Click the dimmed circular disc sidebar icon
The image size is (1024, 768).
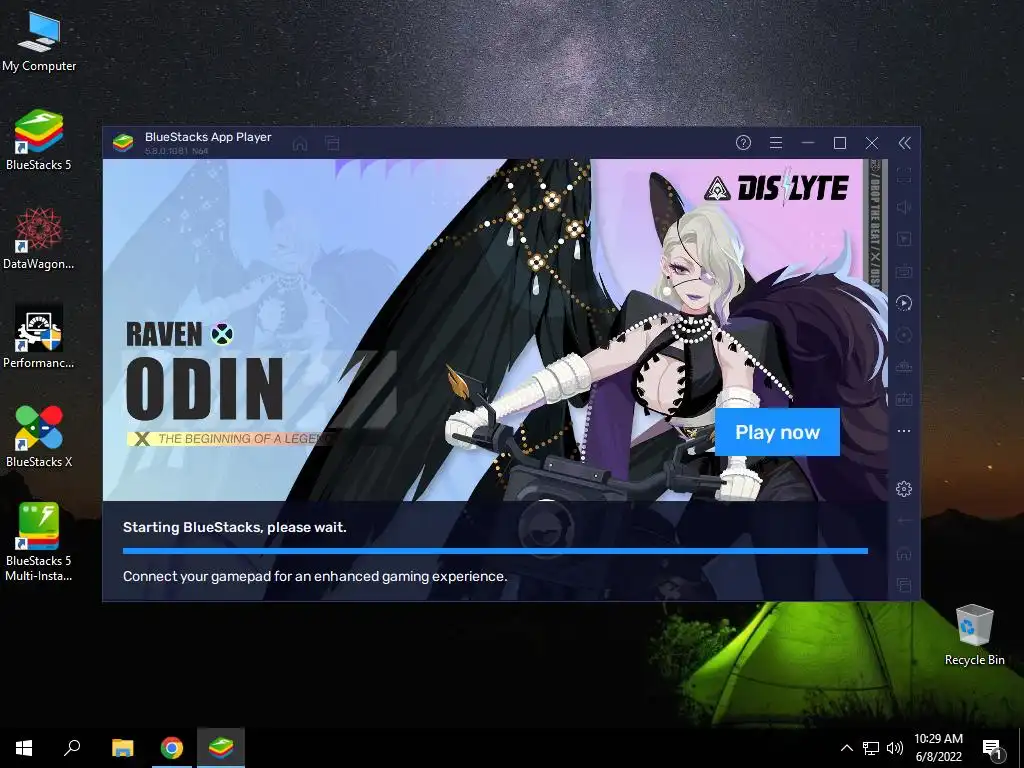pos(904,335)
